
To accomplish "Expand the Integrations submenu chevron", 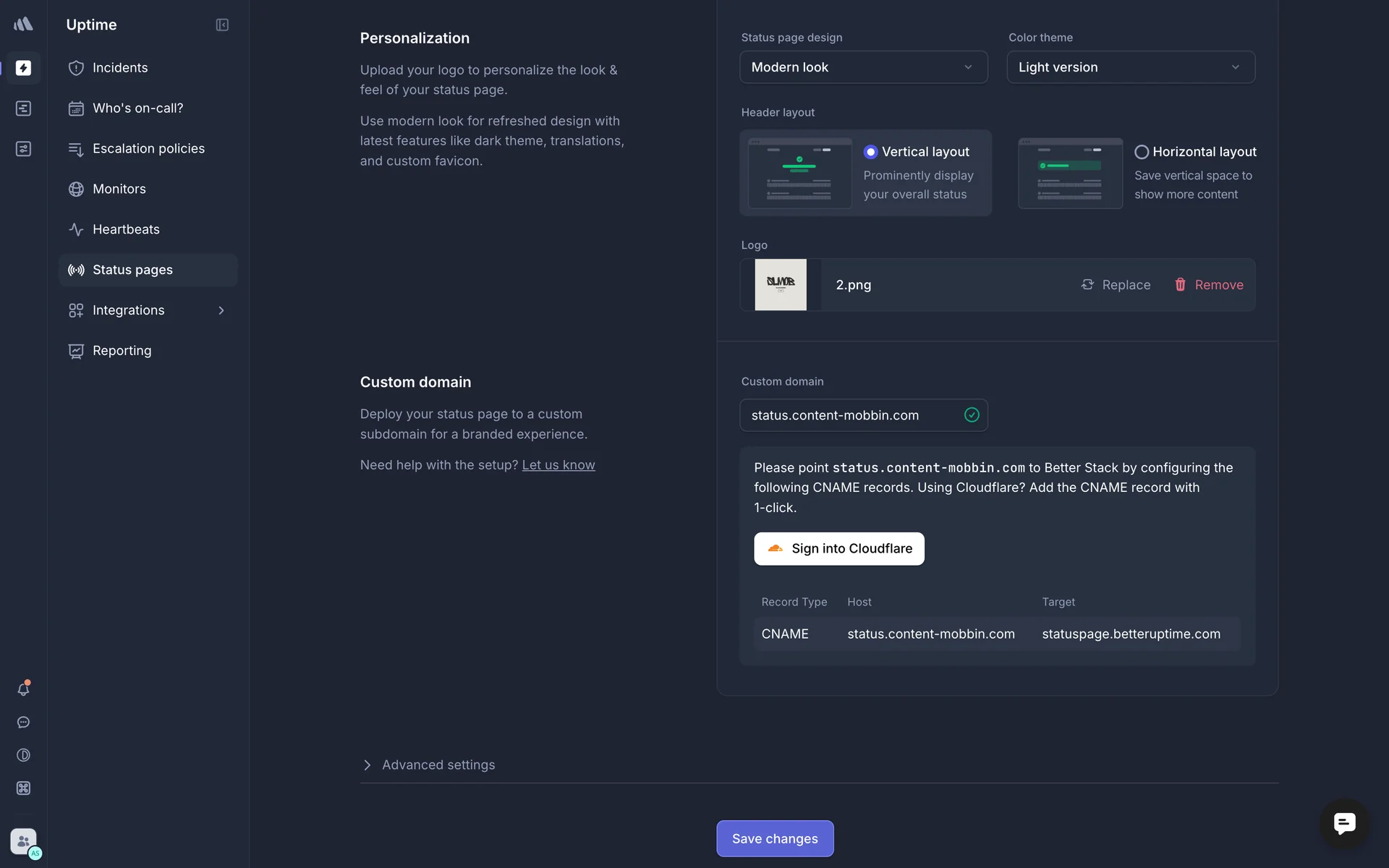I will pyautogui.click(x=221, y=310).
